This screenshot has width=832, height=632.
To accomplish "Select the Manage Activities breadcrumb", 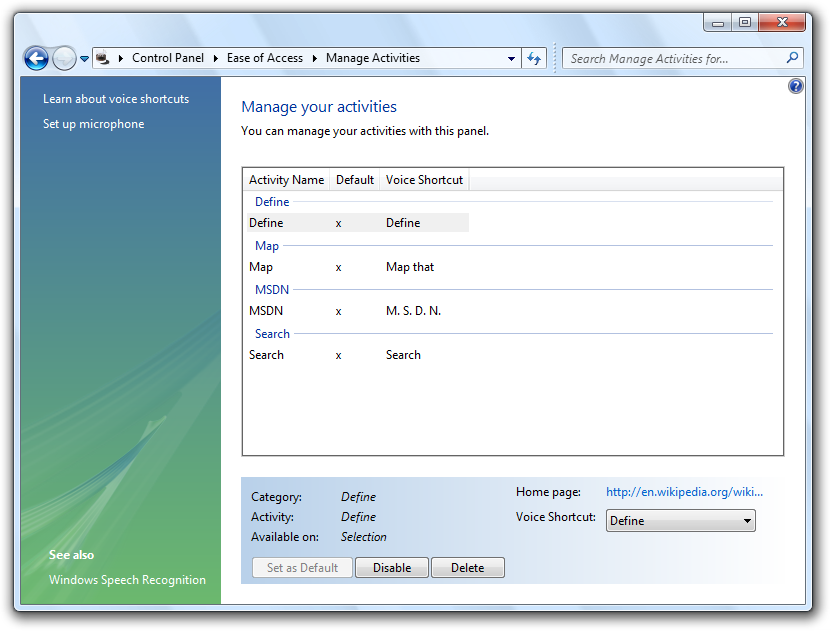I will pyautogui.click(x=372, y=58).
